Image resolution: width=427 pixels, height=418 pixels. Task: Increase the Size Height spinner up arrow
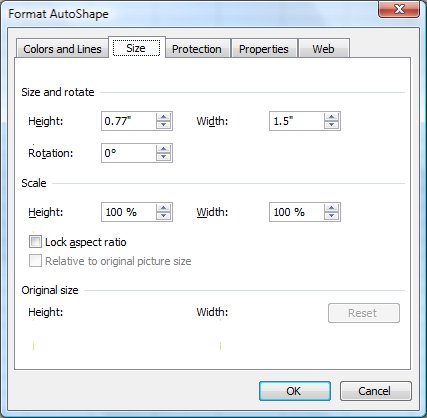click(x=163, y=117)
